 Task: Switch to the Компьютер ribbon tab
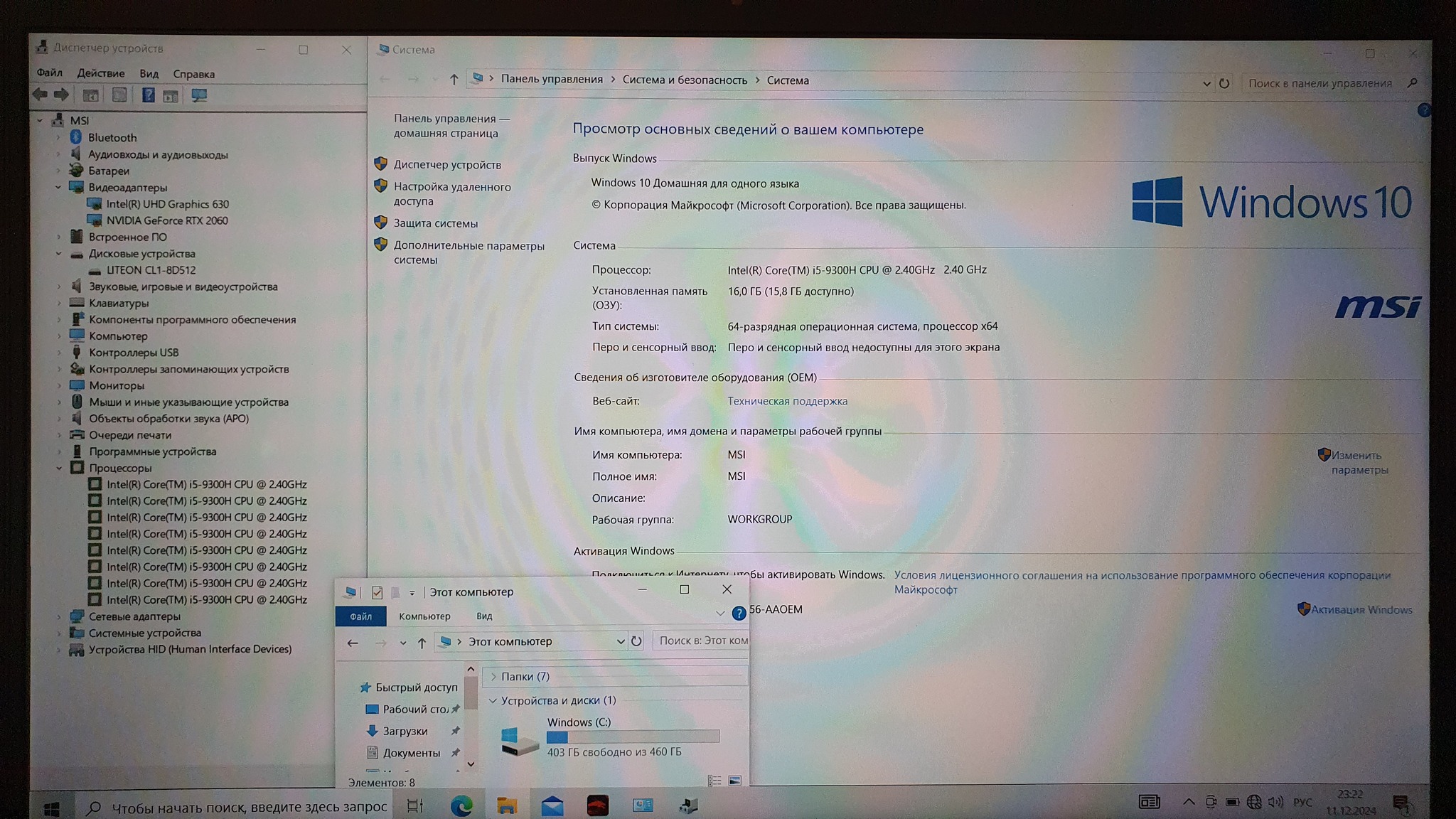tap(424, 616)
